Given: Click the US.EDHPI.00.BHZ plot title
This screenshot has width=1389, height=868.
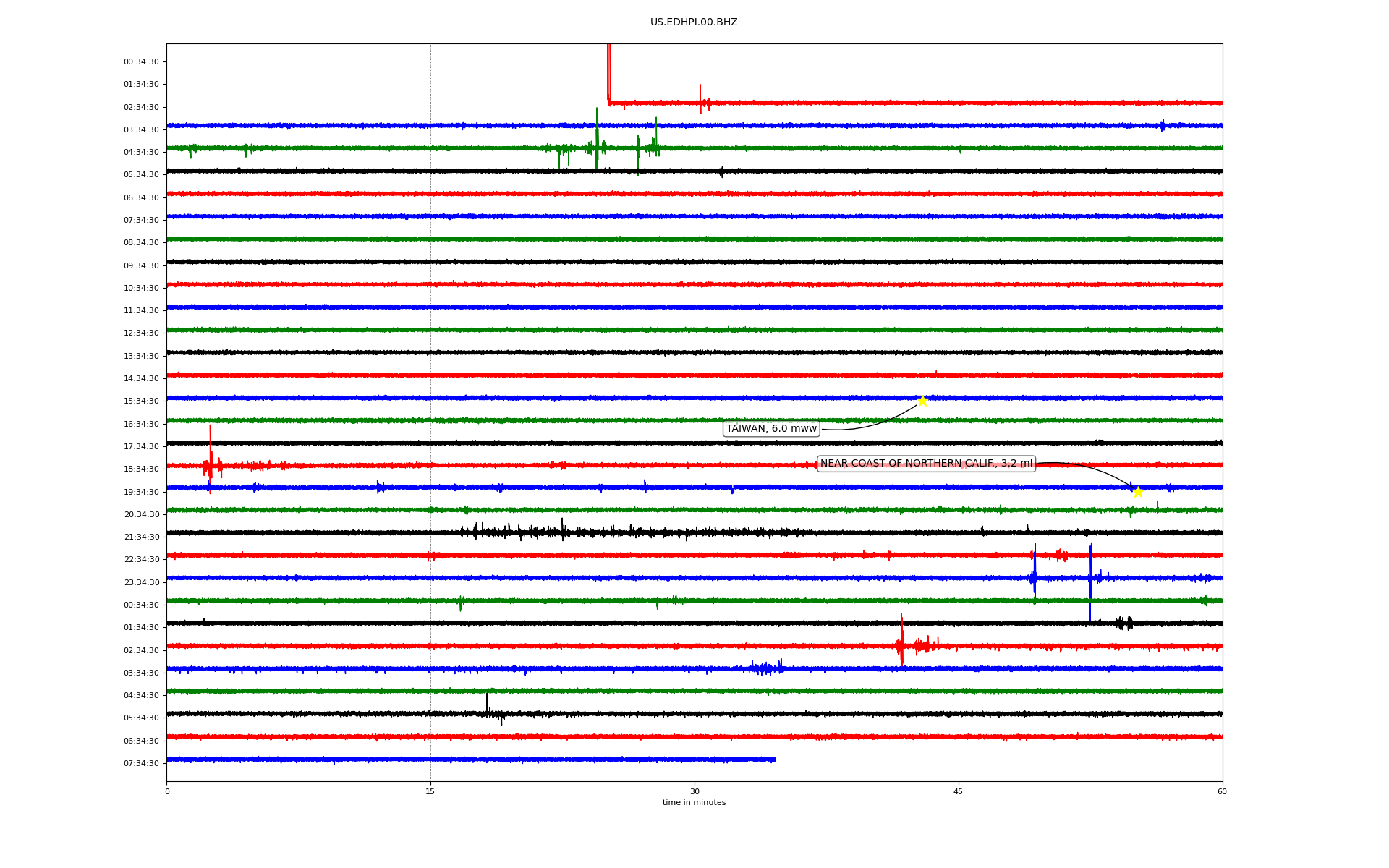Looking at the screenshot, I should [694, 22].
